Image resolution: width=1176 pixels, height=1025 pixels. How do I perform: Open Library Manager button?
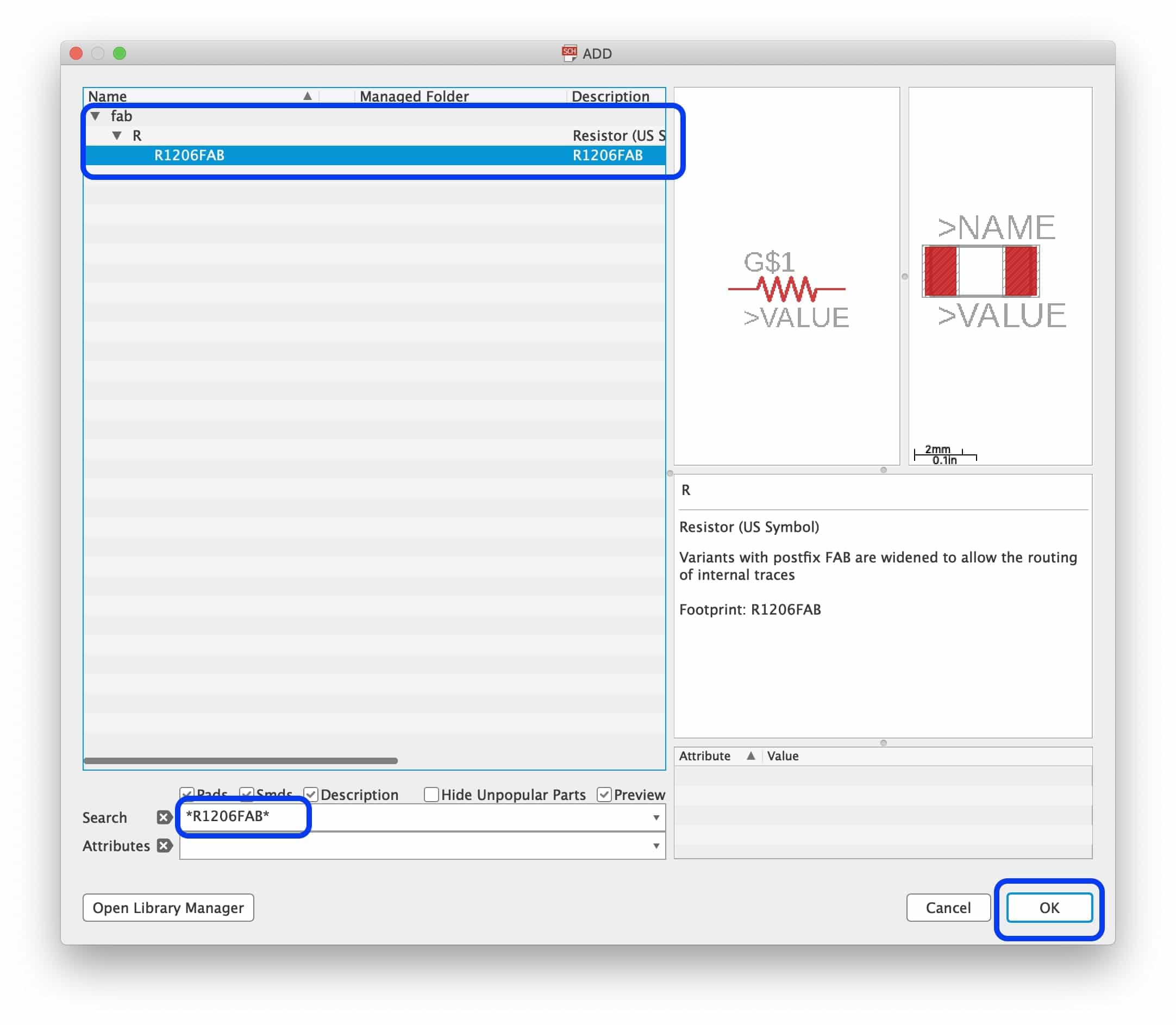coord(168,908)
